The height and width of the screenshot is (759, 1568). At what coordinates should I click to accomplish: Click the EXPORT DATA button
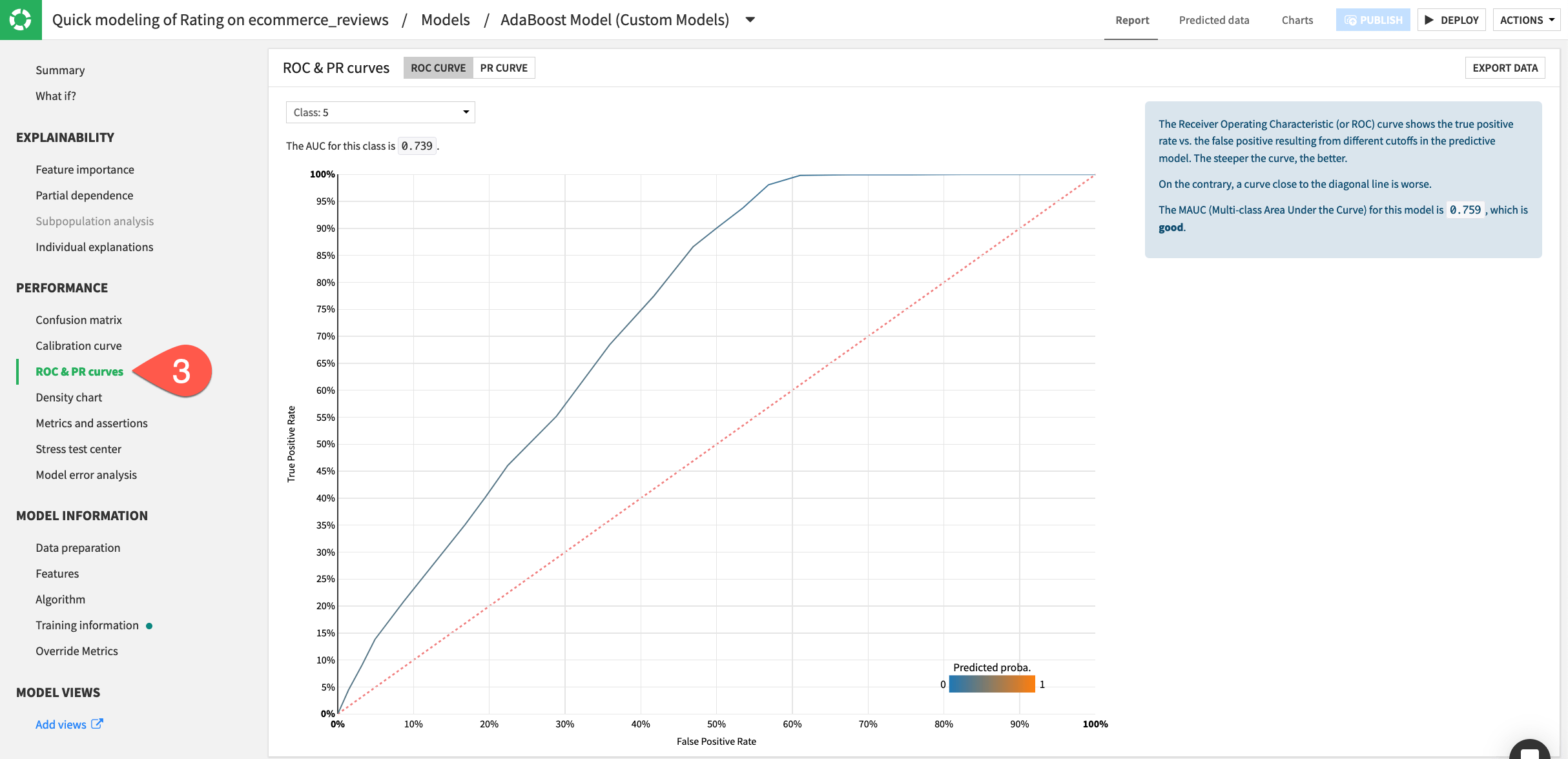click(x=1505, y=67)
